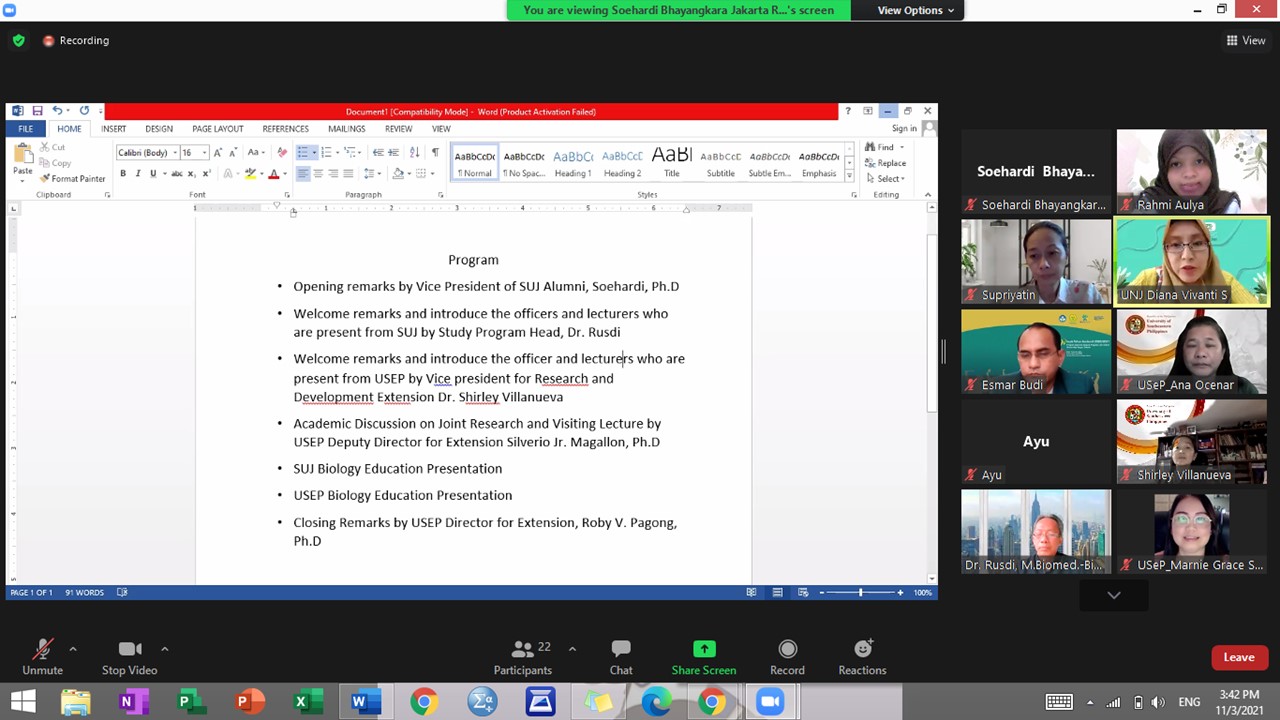
Task: Open the Change Case Aa dropdown
Action: click(255, 153)
